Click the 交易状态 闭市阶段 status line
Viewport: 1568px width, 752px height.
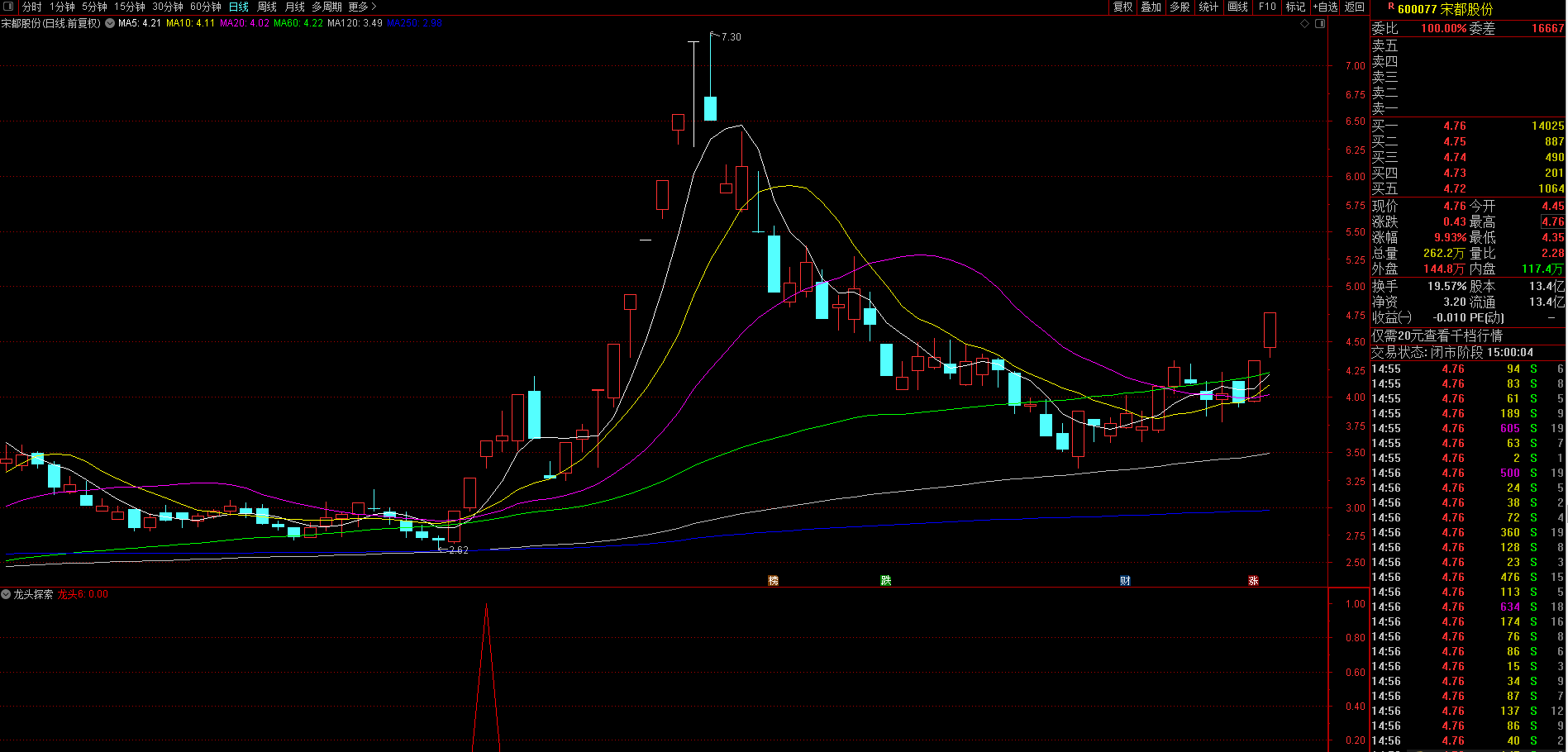click(1452, 352)
